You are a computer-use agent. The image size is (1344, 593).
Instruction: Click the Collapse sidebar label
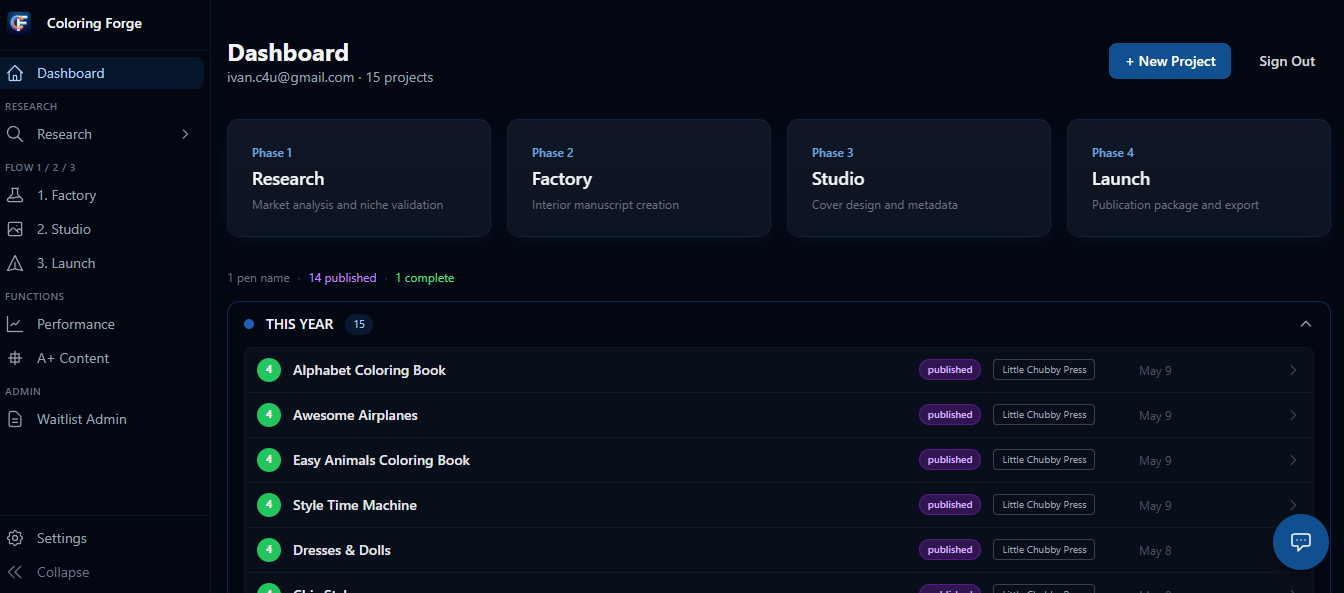point(63,572)
